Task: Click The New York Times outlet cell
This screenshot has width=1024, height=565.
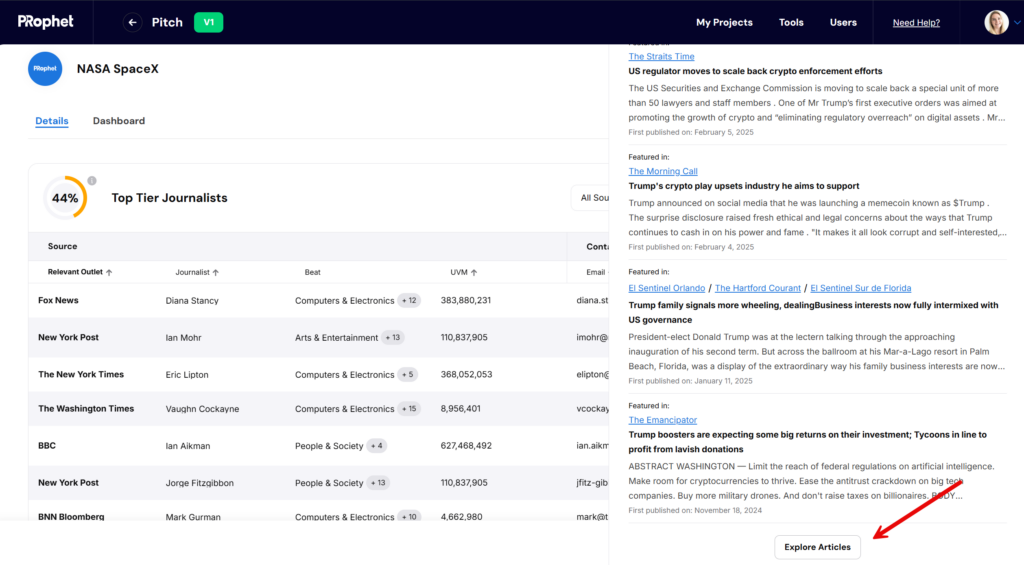Action: pos(81,374)
